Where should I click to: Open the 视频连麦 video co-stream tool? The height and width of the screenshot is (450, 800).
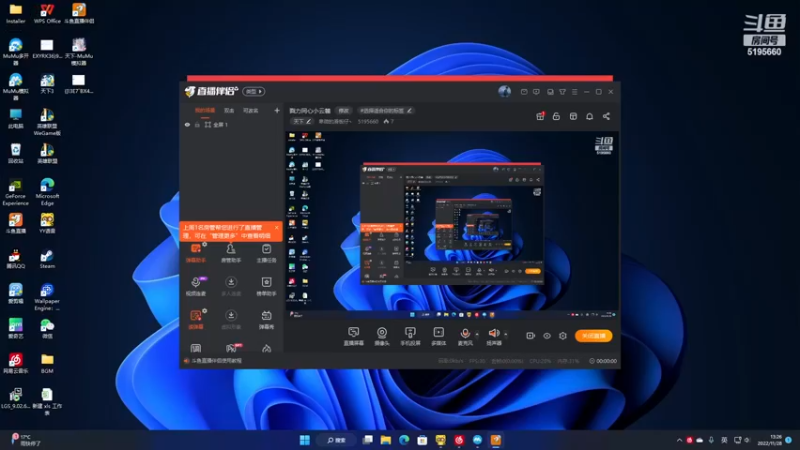coord(196,286)
